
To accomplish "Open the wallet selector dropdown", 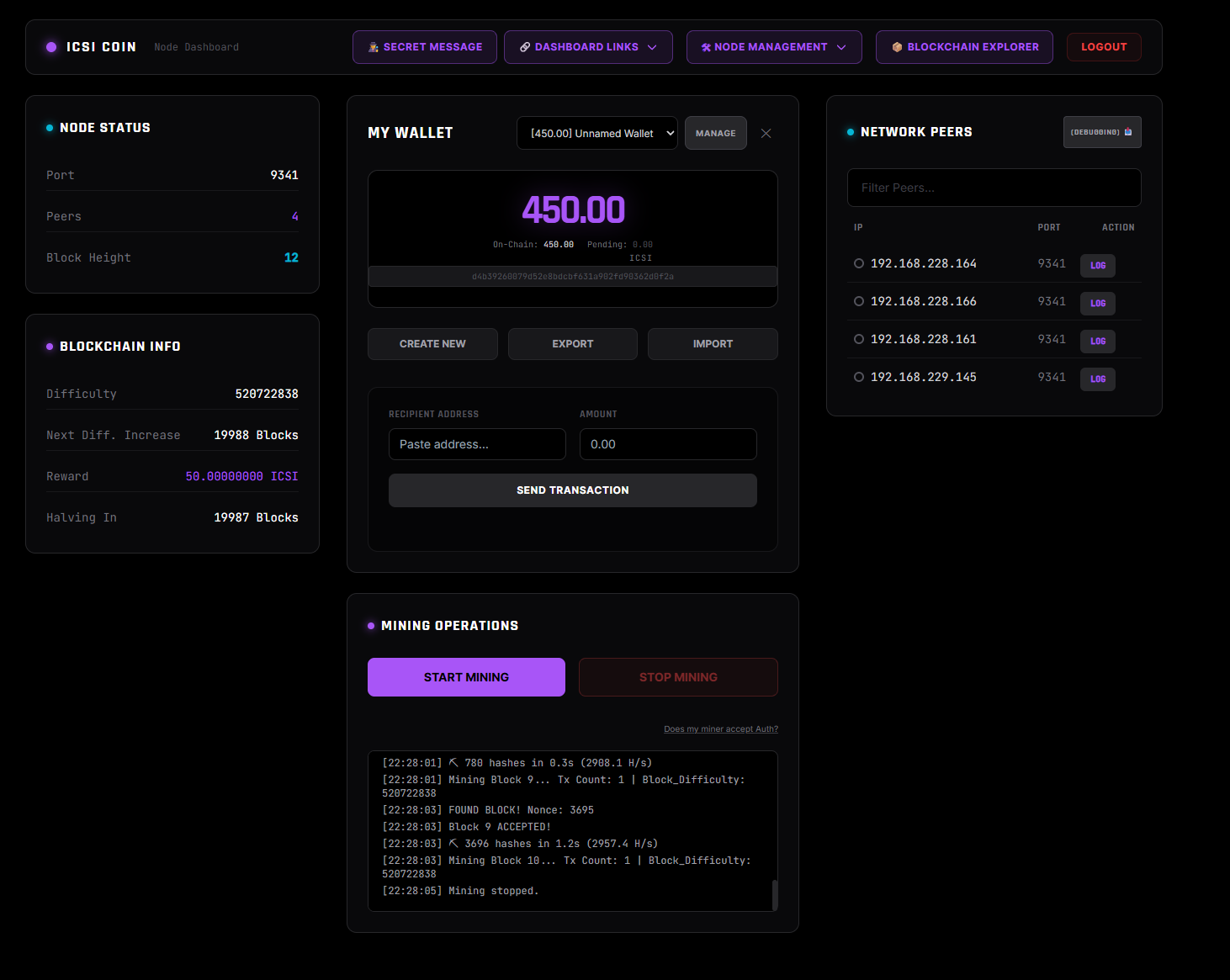I will pyautogui.click(x=597, y=133).
